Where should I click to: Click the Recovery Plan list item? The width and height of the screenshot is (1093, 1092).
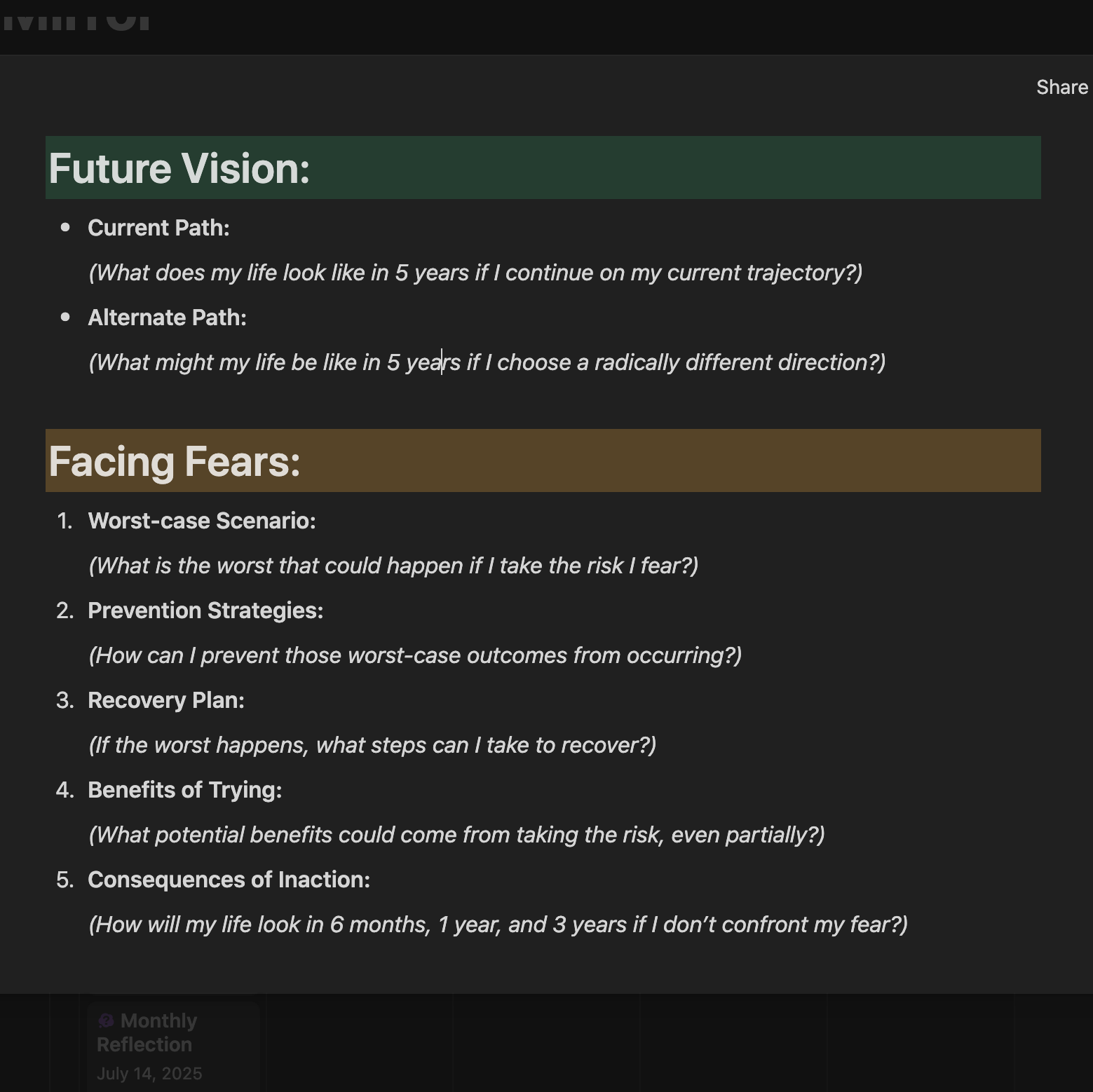166,700
